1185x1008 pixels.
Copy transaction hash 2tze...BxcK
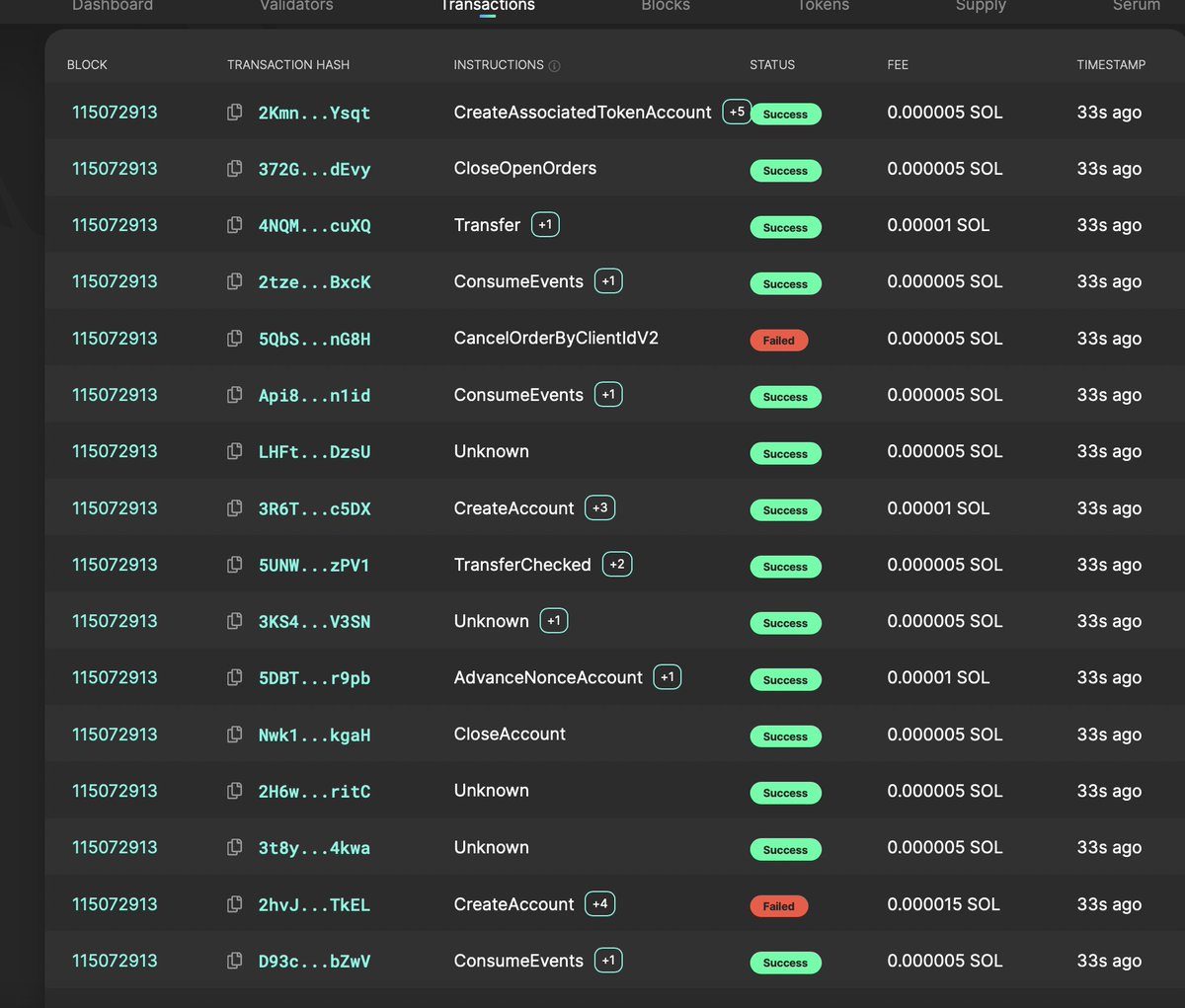(235, 281)
